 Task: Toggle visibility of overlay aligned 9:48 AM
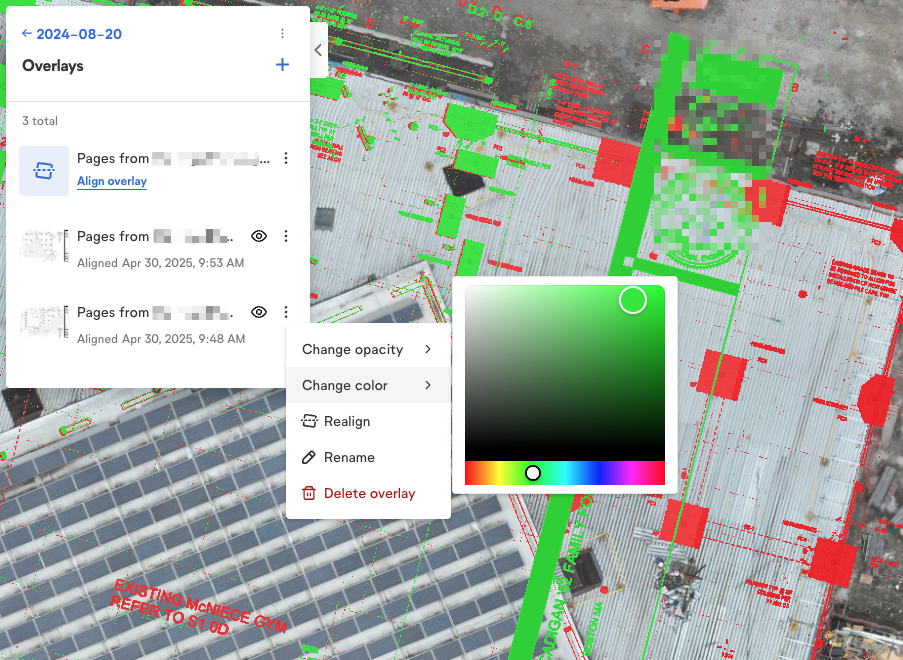point(259,312)
